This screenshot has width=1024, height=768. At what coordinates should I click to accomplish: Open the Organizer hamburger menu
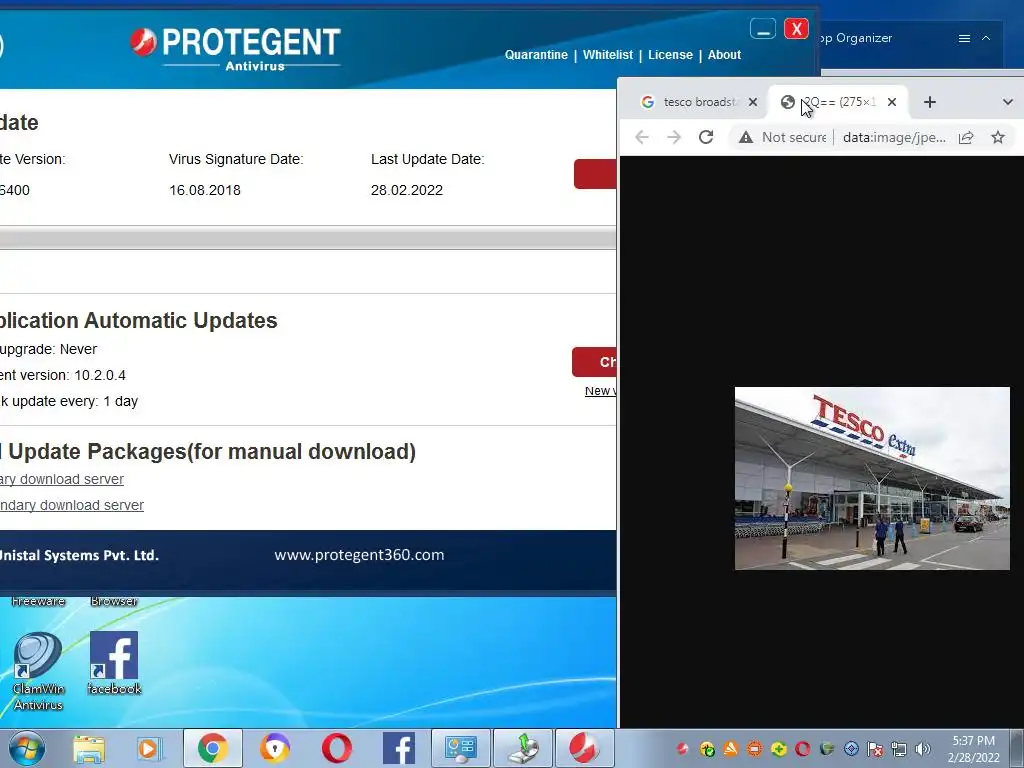pos(964,38)
